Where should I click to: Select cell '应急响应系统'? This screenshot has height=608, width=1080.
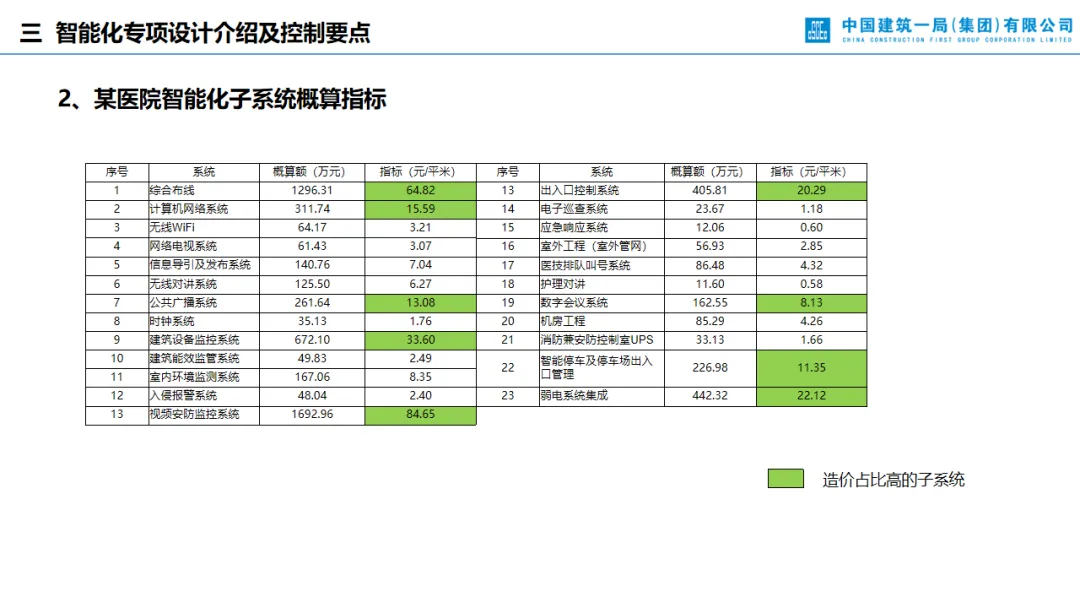click(602, 228)
